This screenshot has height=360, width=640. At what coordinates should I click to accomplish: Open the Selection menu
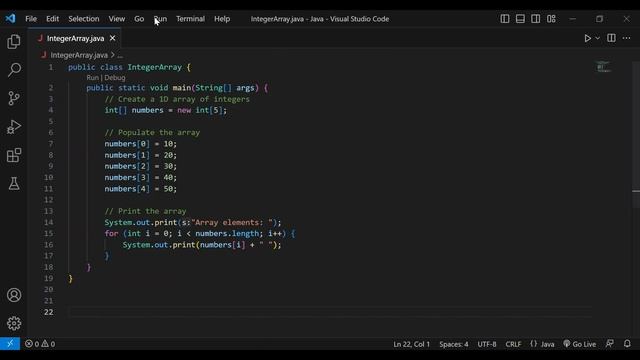(x=84, y=19)
